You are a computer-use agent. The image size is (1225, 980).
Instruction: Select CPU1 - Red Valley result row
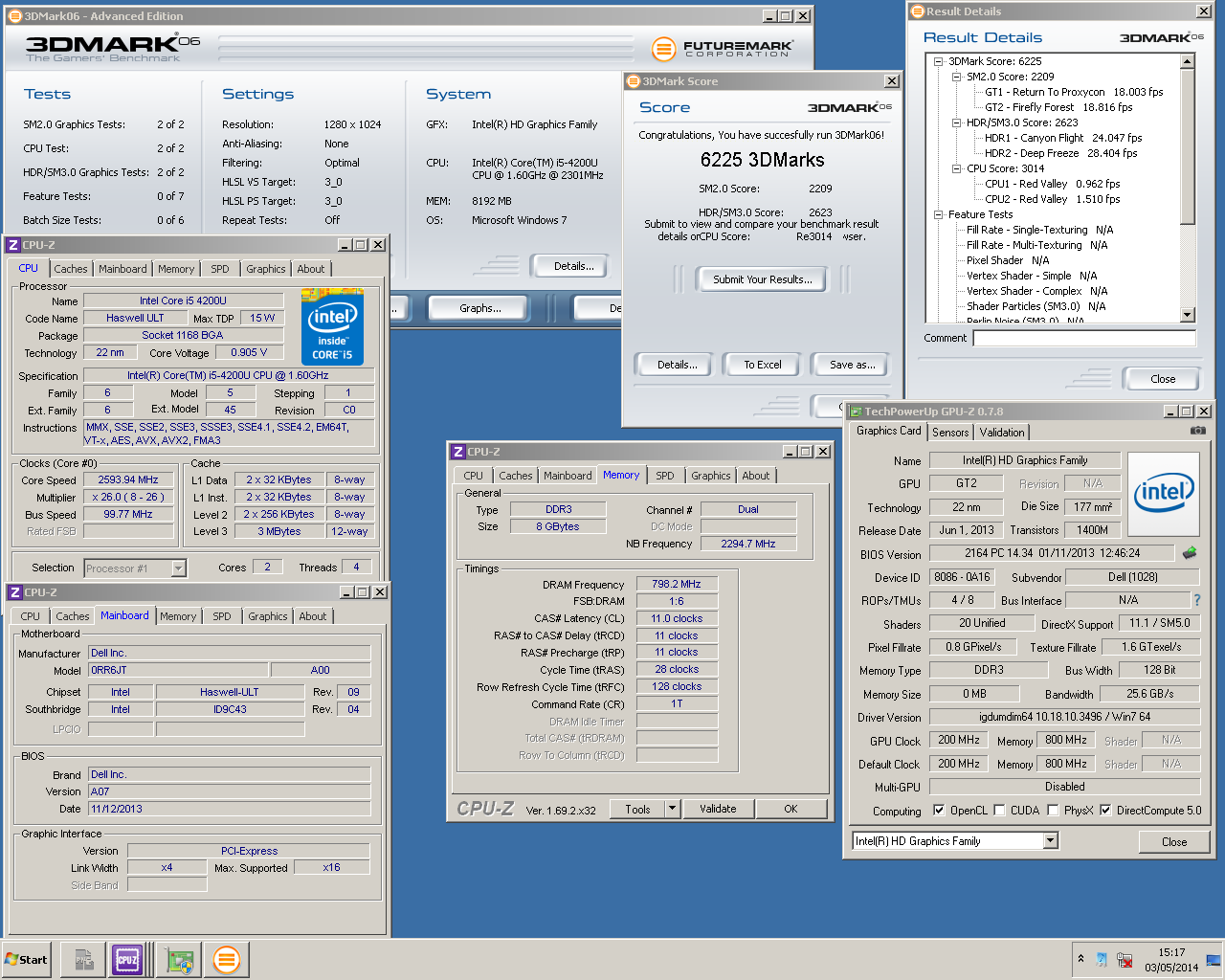point(1052,184)
